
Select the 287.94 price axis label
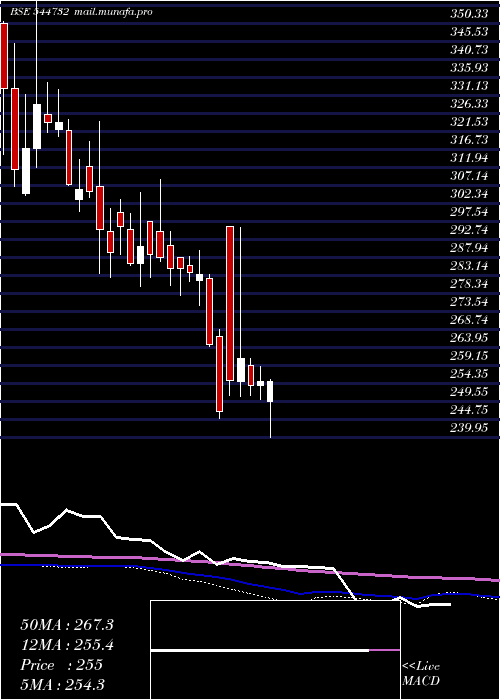click(469, 248)
